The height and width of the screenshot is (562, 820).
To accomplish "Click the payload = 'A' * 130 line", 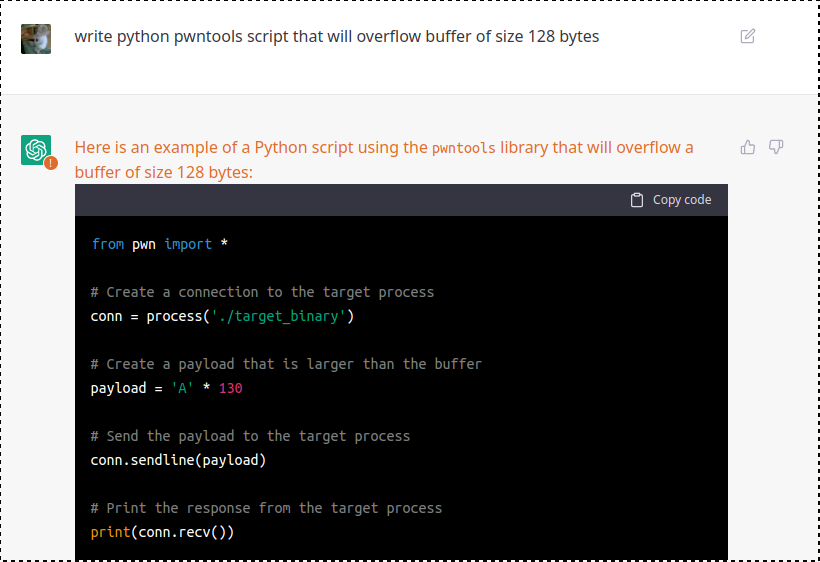I will (x=166, y=388).
